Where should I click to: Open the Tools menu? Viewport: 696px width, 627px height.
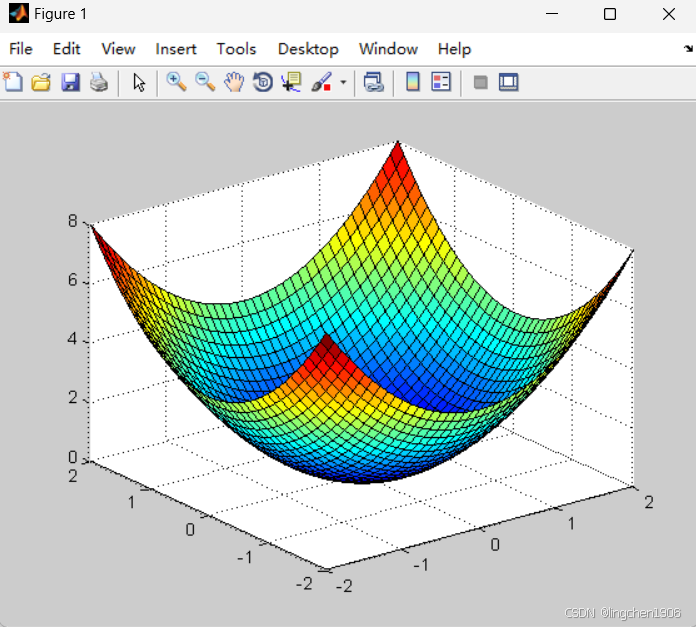[x=236, y=49]
